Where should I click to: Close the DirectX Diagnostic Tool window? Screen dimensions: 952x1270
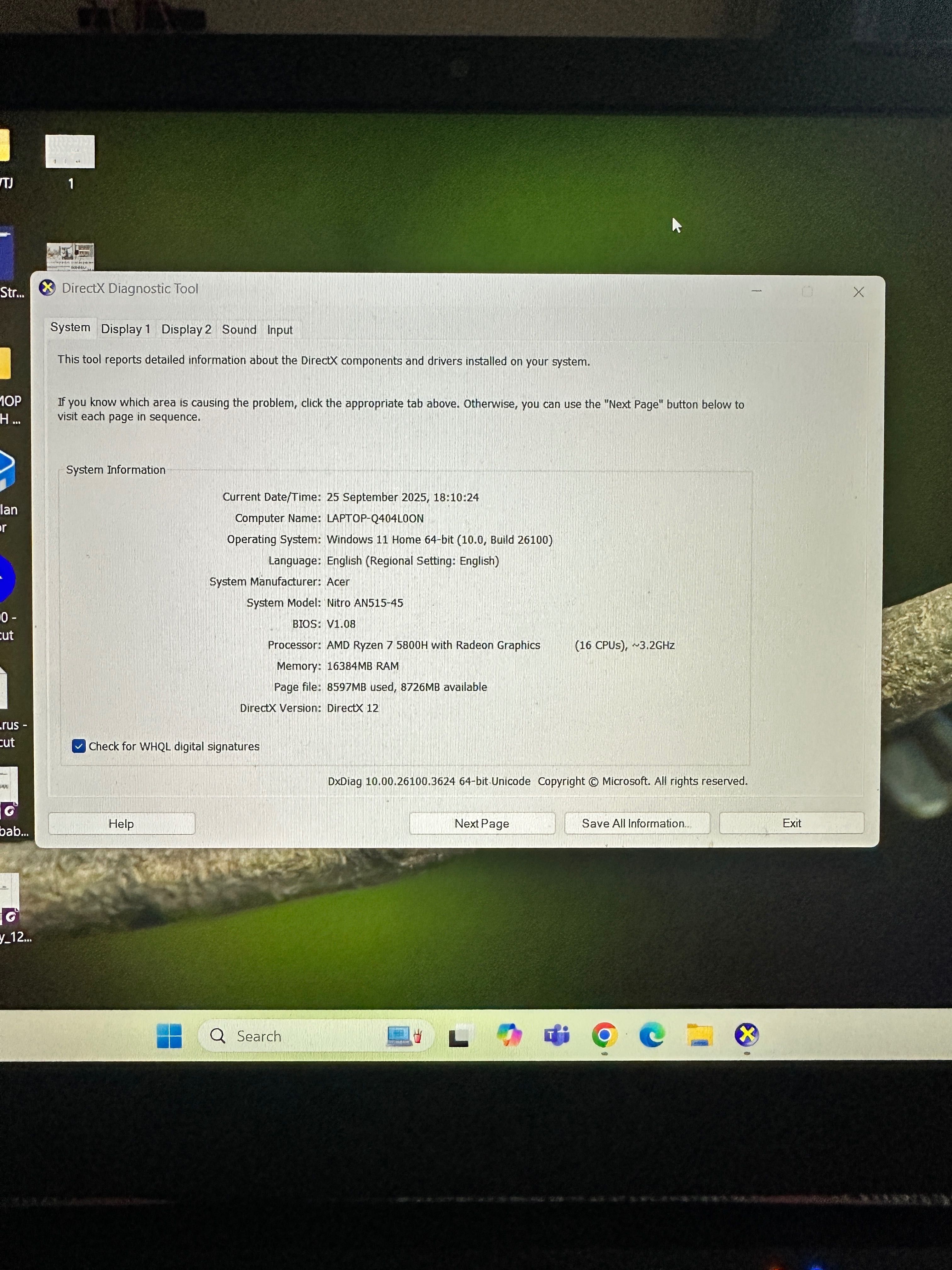pyautogui.click(x=858, y=292)
